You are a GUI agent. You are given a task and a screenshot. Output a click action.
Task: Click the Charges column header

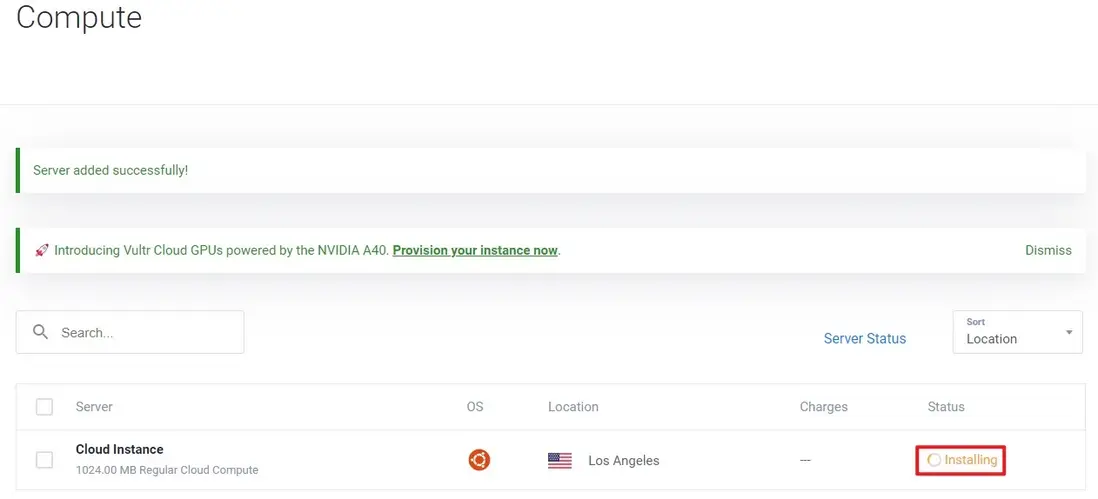(823, 407)
